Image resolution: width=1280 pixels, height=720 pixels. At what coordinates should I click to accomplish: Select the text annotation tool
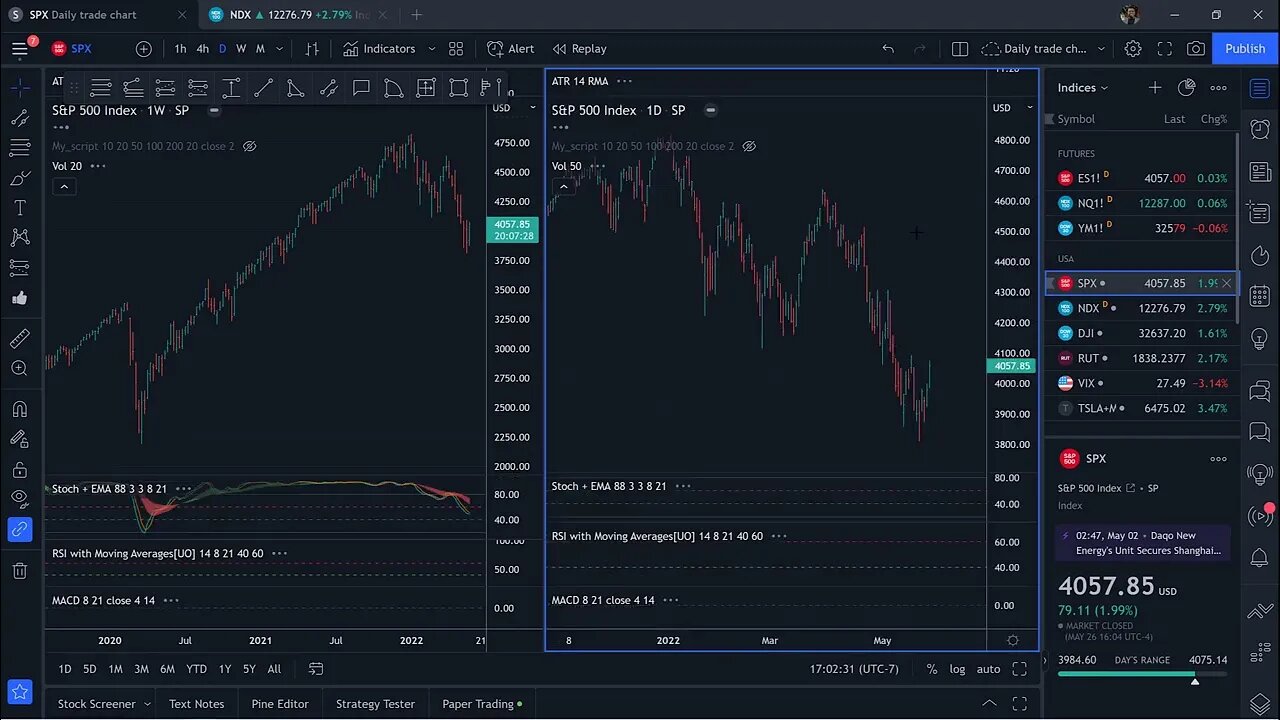pos(19,208)
